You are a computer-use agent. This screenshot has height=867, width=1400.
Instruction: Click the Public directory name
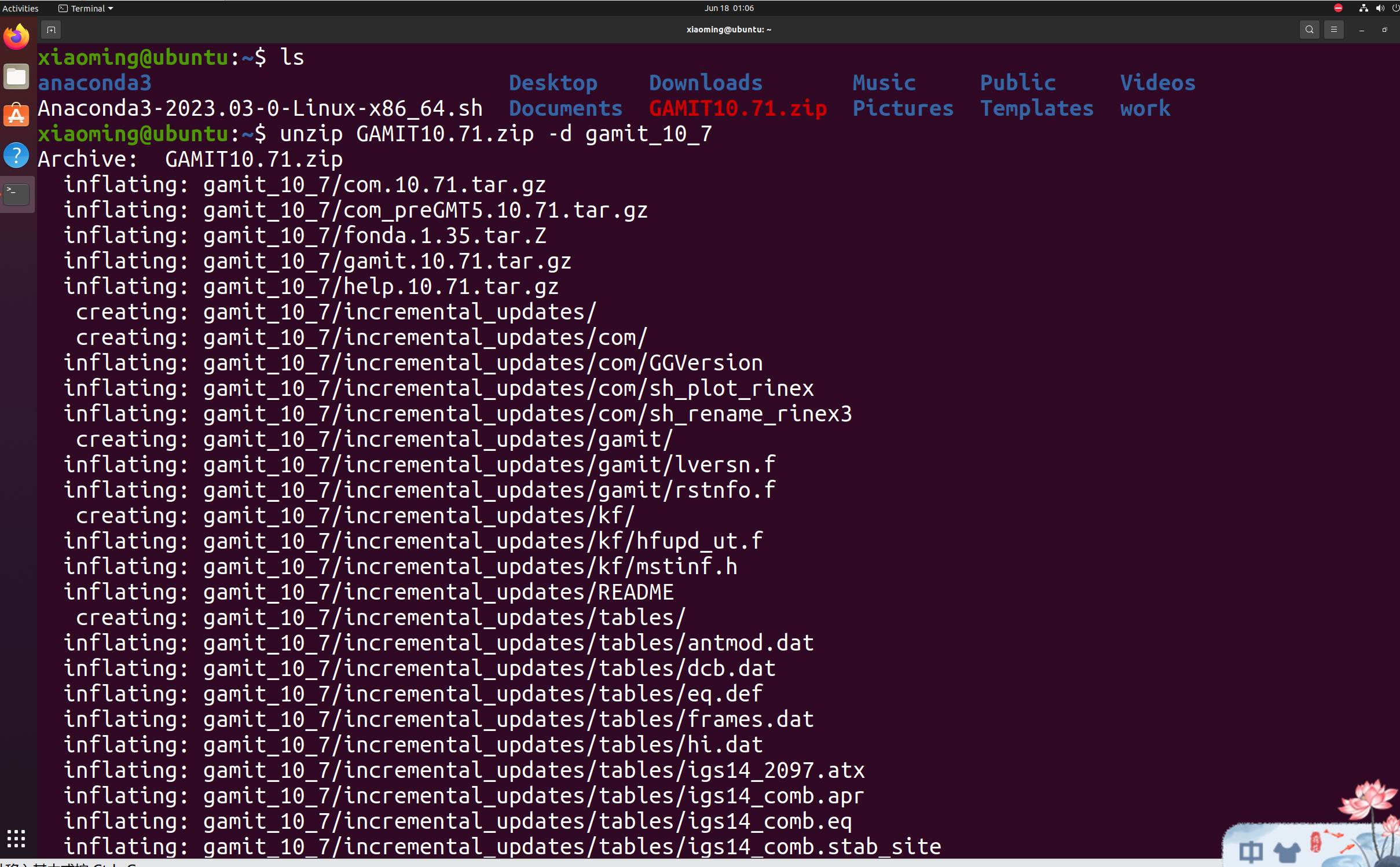1018,83
